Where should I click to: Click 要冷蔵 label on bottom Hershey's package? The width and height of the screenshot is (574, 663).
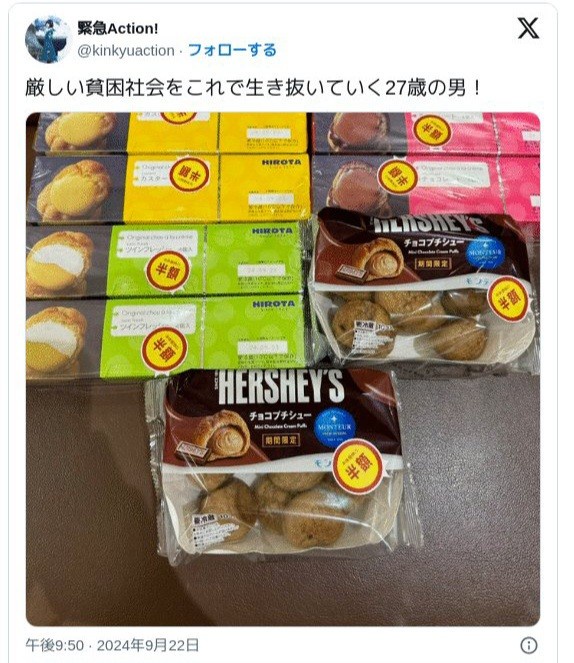click(x=204, y=519)
